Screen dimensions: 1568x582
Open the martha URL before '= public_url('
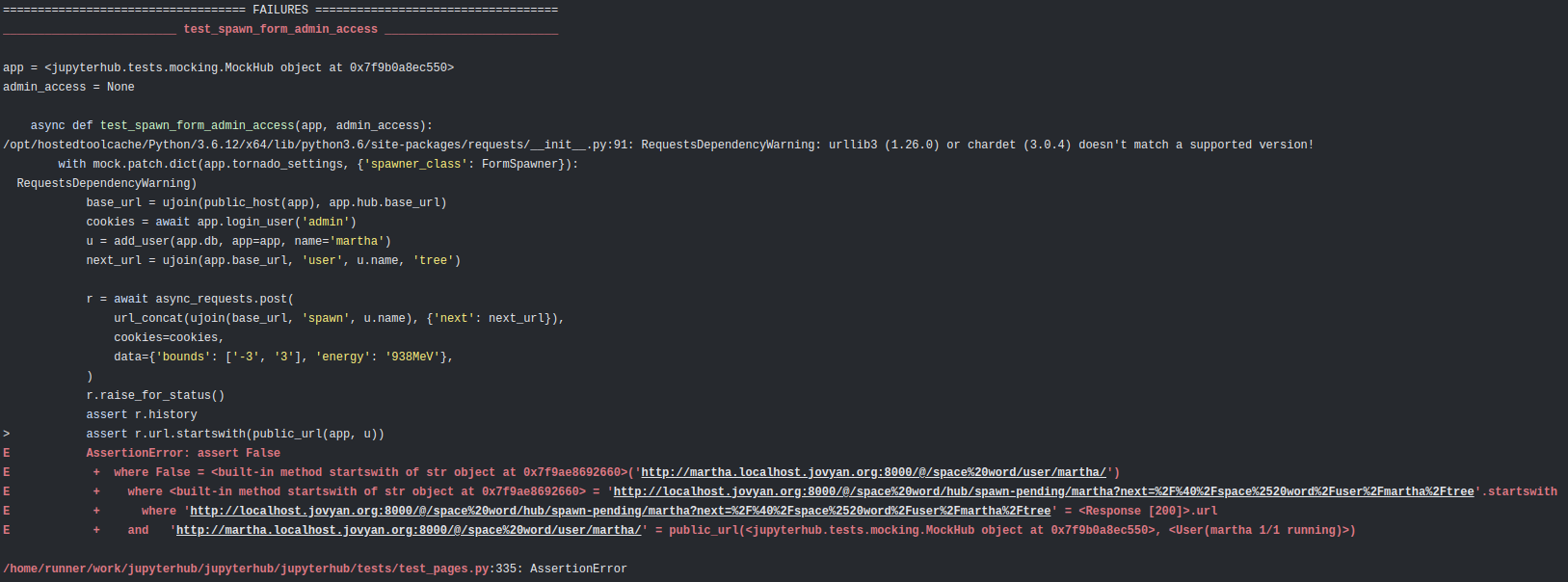click(409, 530)
